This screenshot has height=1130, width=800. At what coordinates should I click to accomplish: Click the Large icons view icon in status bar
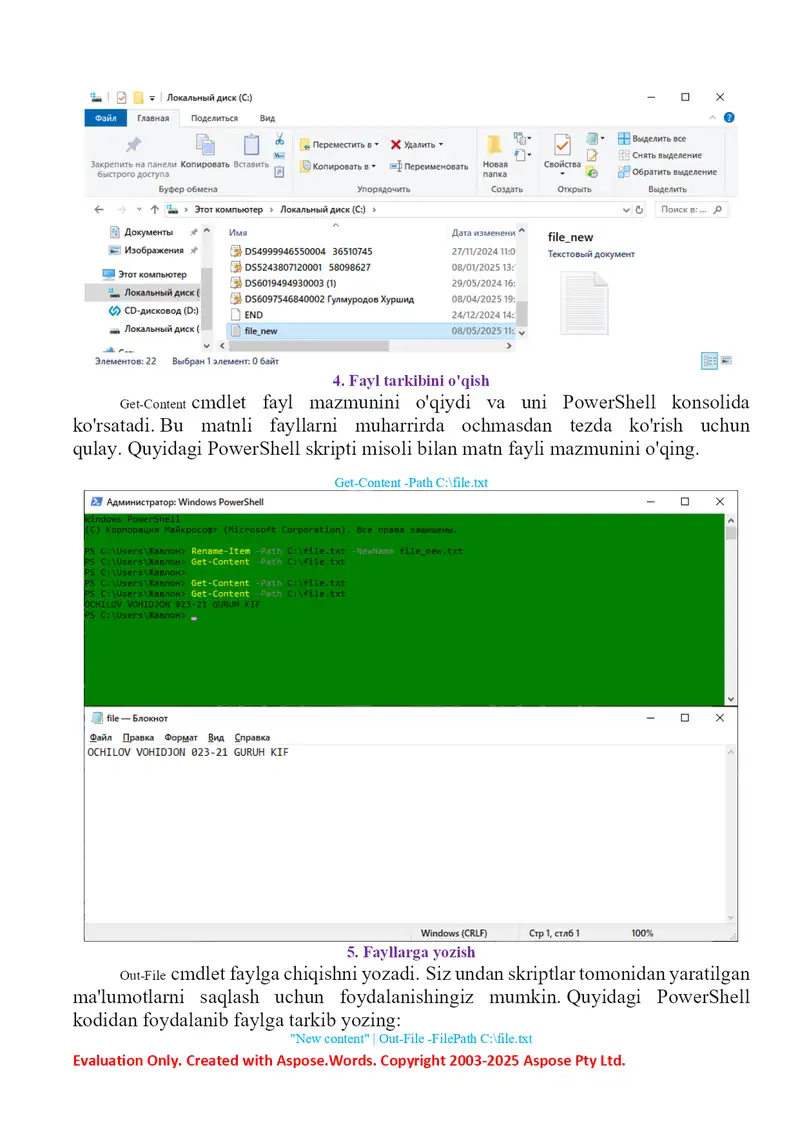pyautogui.click(x=726, y=360)
